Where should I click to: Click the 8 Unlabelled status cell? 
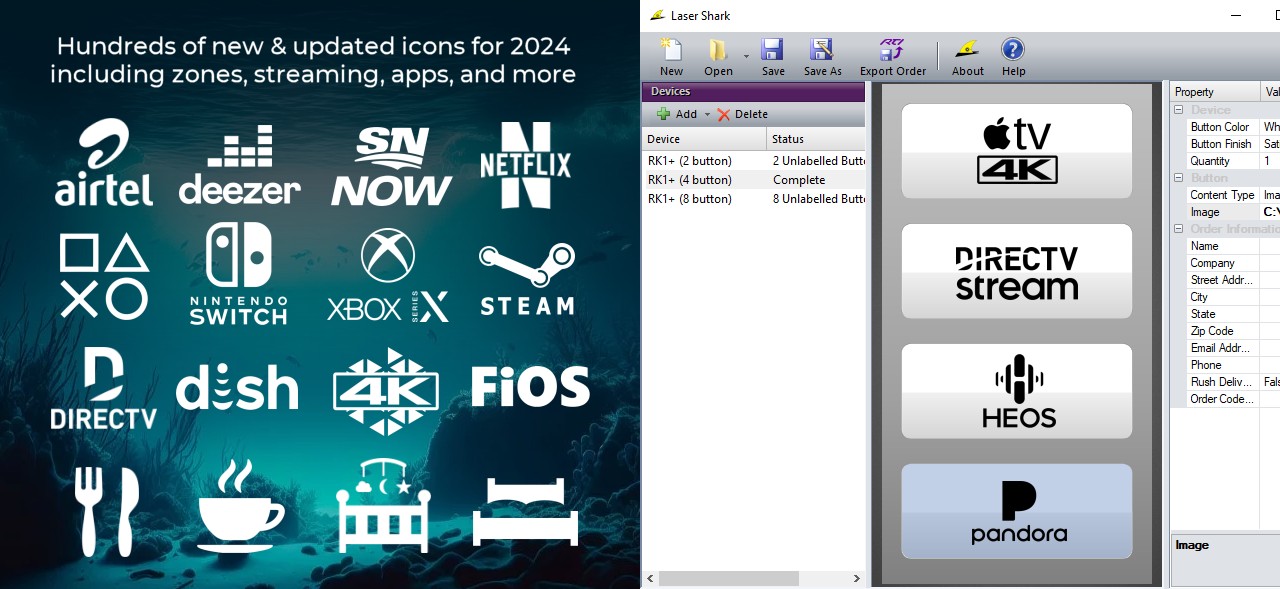[x=818, y=199]
